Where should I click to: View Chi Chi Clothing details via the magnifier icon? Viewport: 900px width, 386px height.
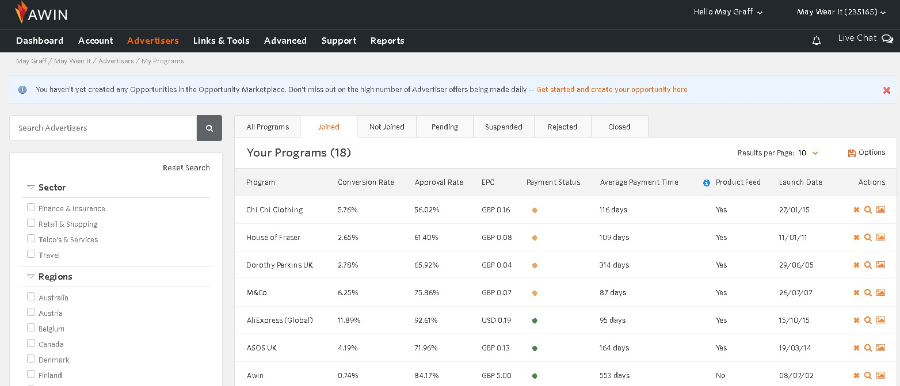[x=868, y=210]
